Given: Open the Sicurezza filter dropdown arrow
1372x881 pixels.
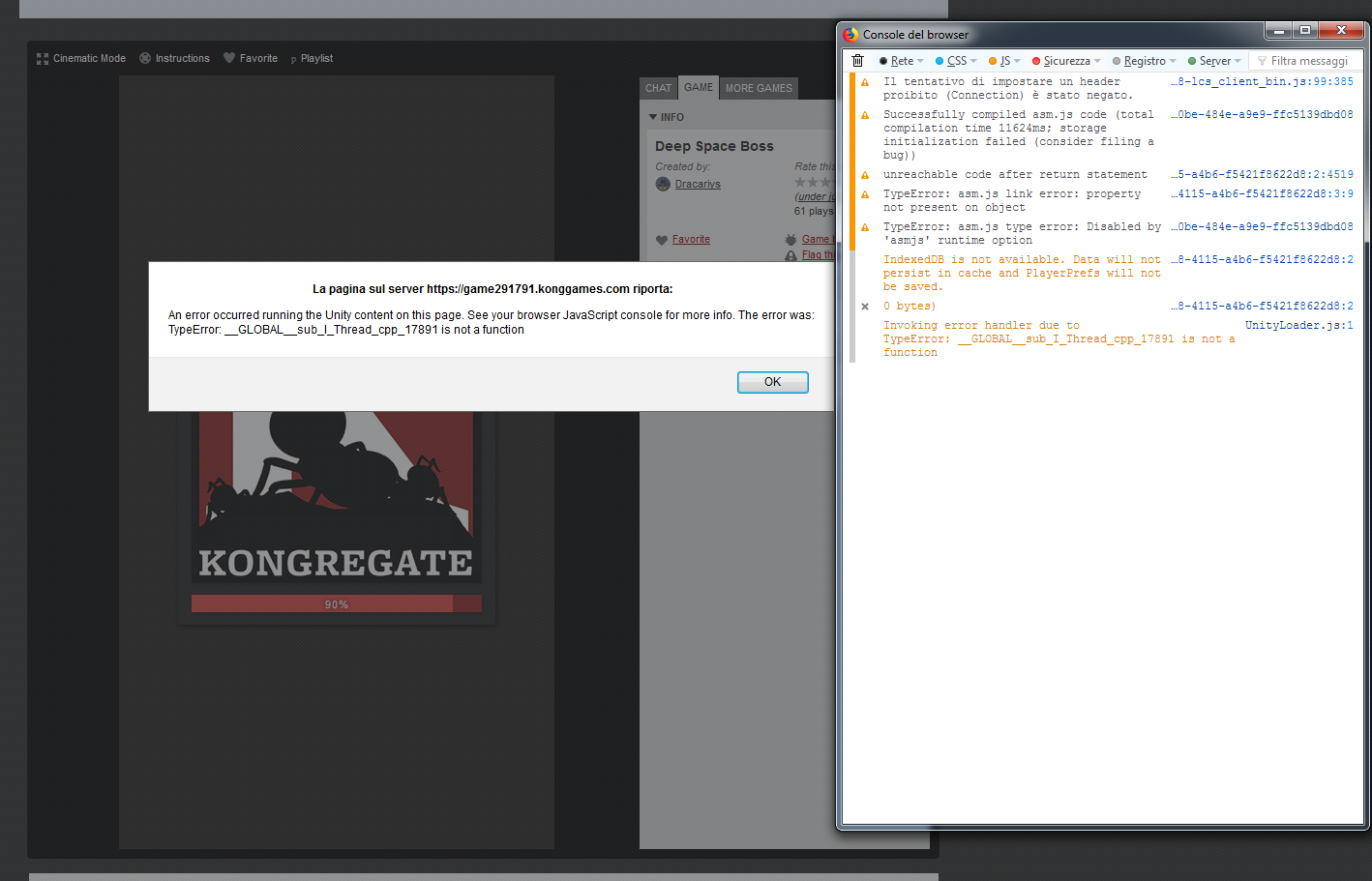Looking at the screenshot, I should 1097,61.
